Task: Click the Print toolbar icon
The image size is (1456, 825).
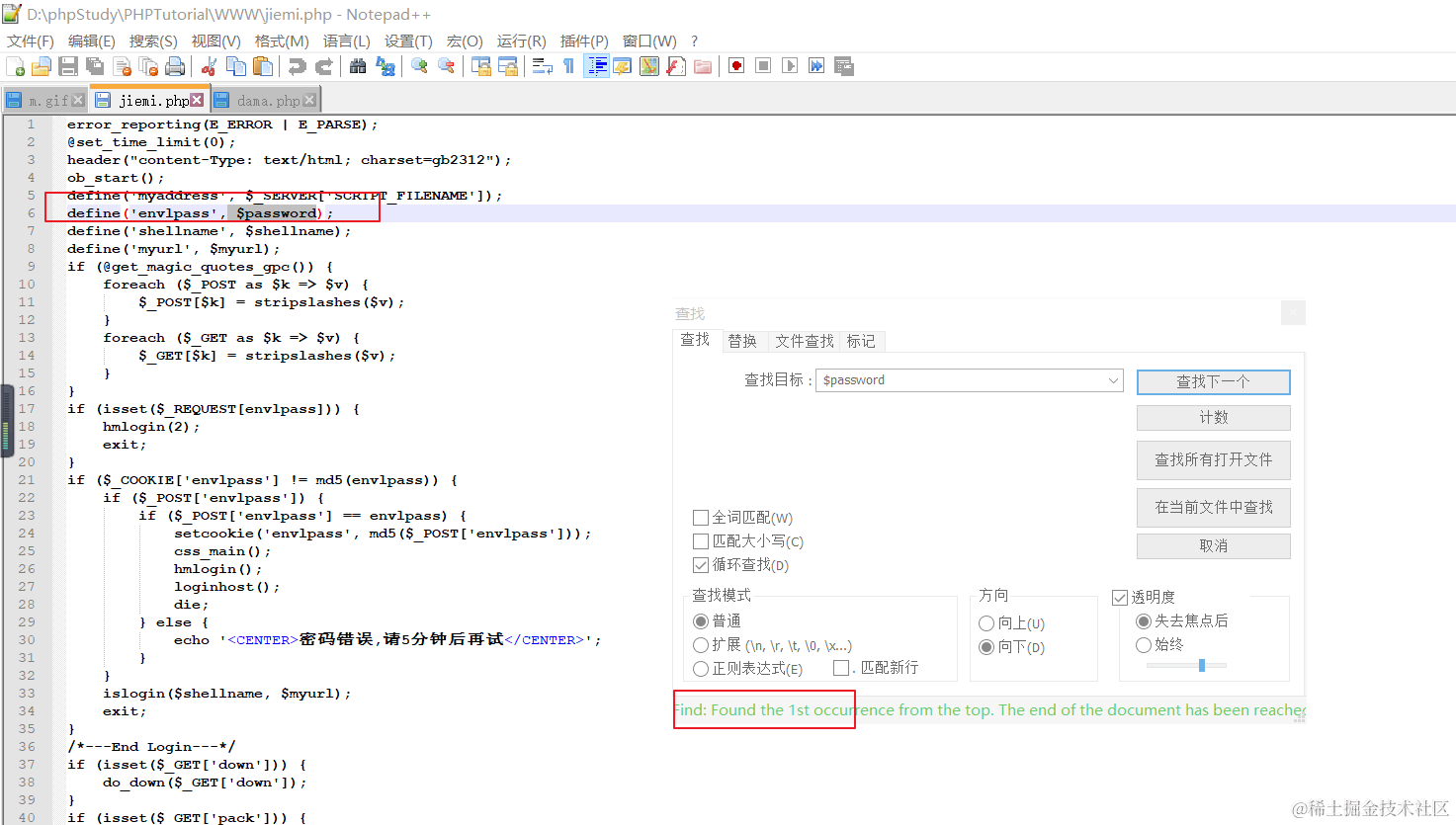Action: (x=175, y=66)
